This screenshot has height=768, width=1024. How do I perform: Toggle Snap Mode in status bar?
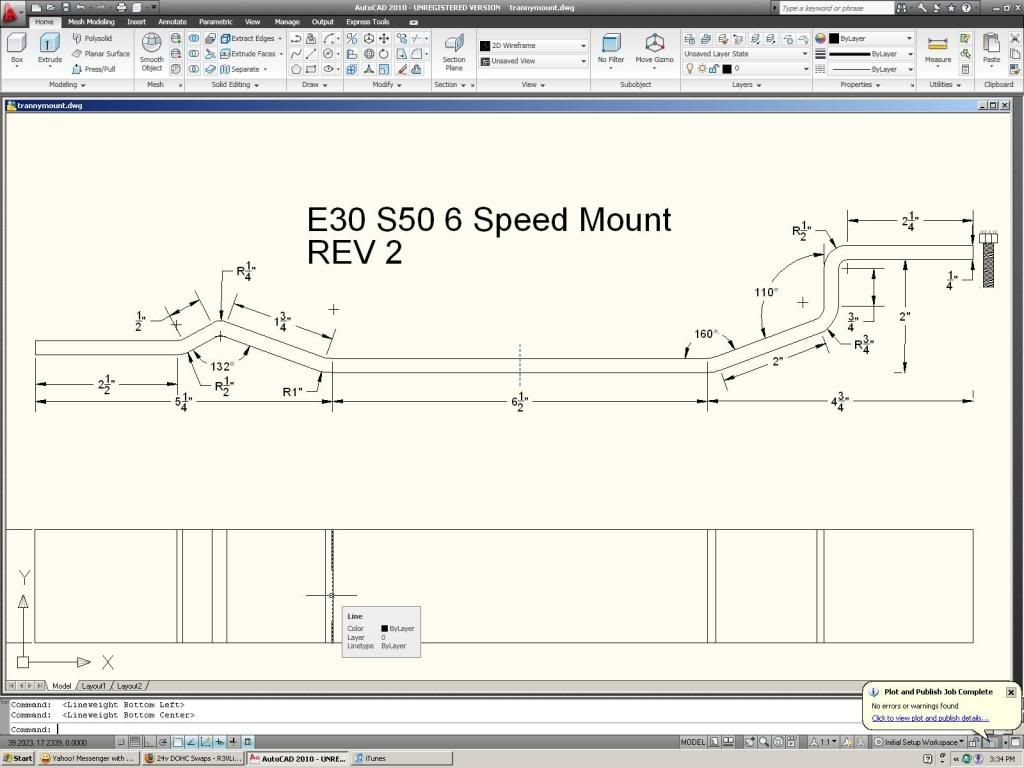tap(121, 742)
